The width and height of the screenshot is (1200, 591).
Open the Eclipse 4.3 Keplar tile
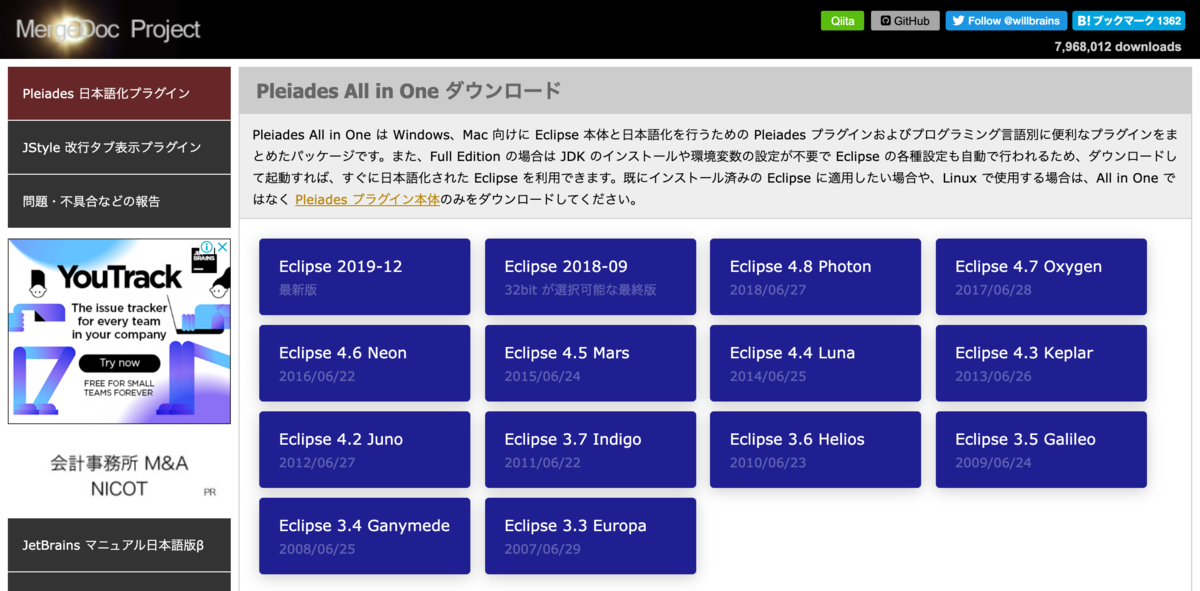[x=1041, y=363]
